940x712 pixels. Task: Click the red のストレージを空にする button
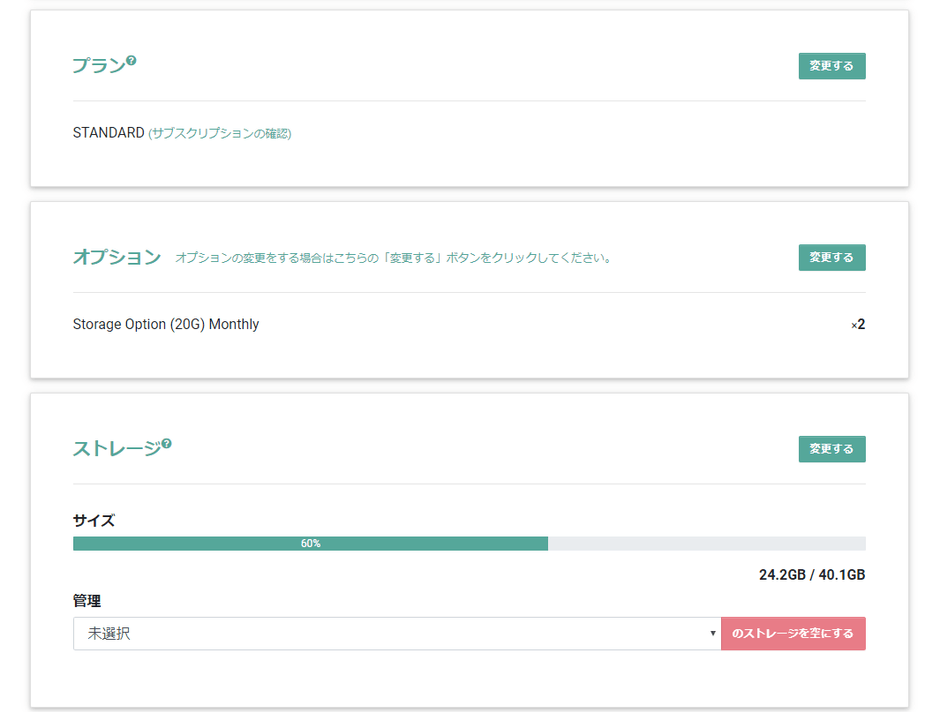[793, 634]
